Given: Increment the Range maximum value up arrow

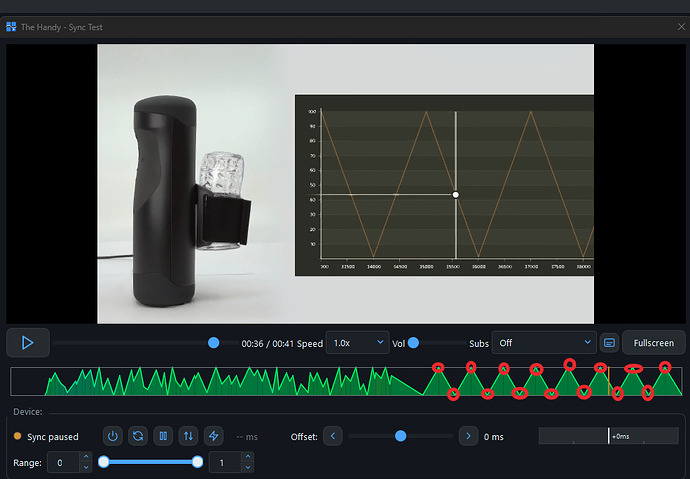Looking at the screenshot, I should (248, 457).
